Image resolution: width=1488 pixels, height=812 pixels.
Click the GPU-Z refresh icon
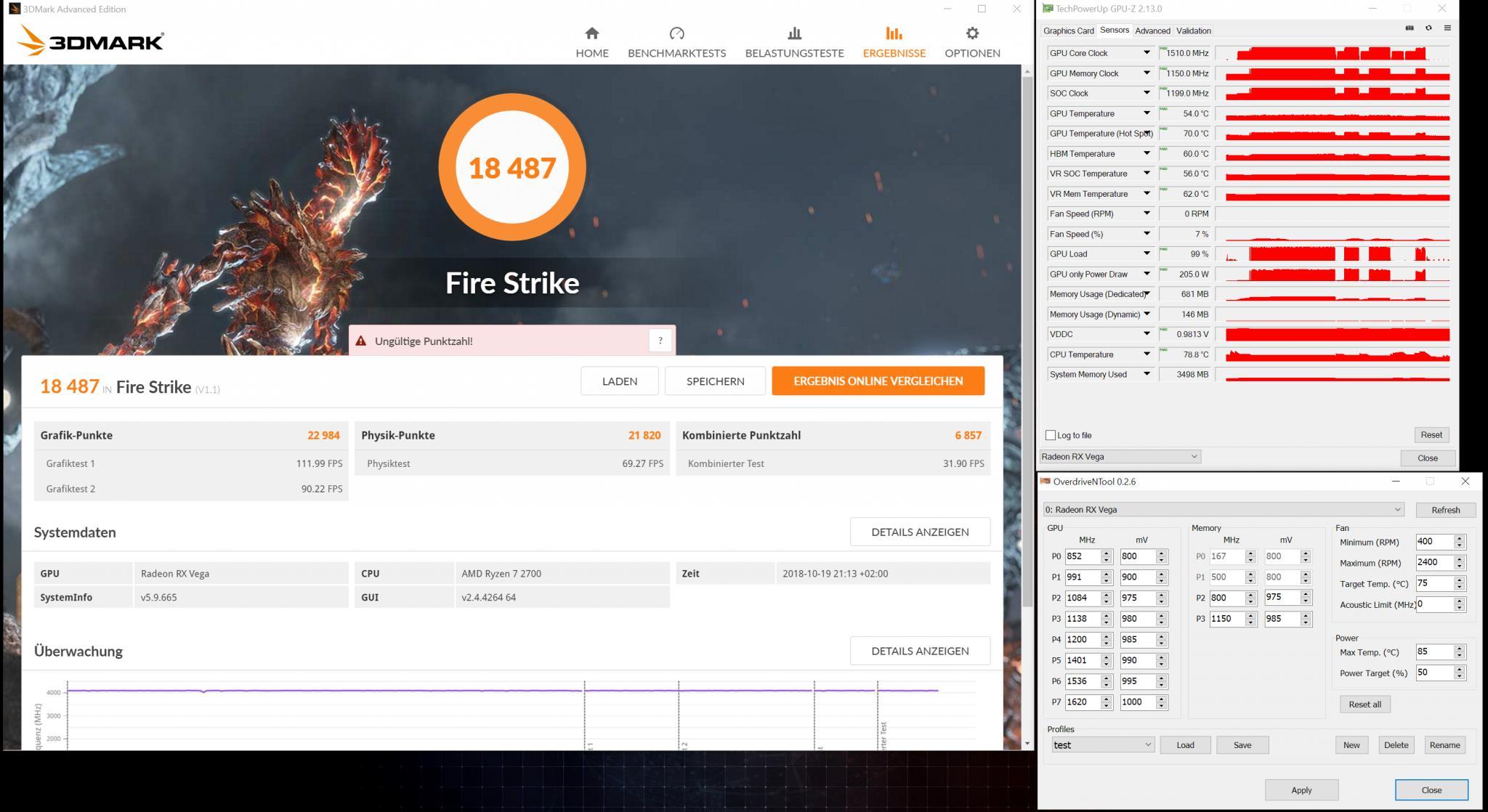[x=1428, y=28]
